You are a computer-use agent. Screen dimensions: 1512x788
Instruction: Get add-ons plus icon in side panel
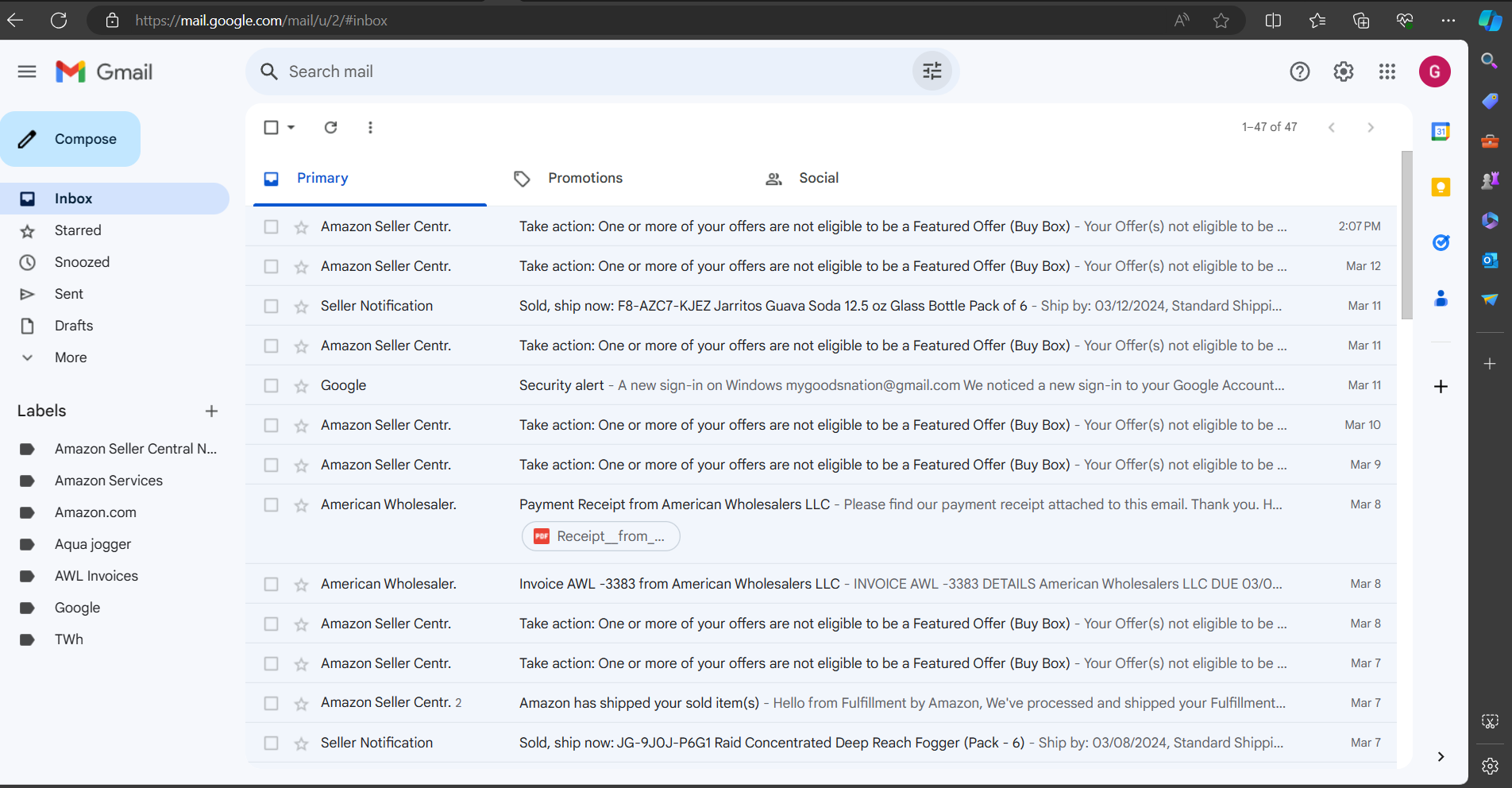point(1441,387)
